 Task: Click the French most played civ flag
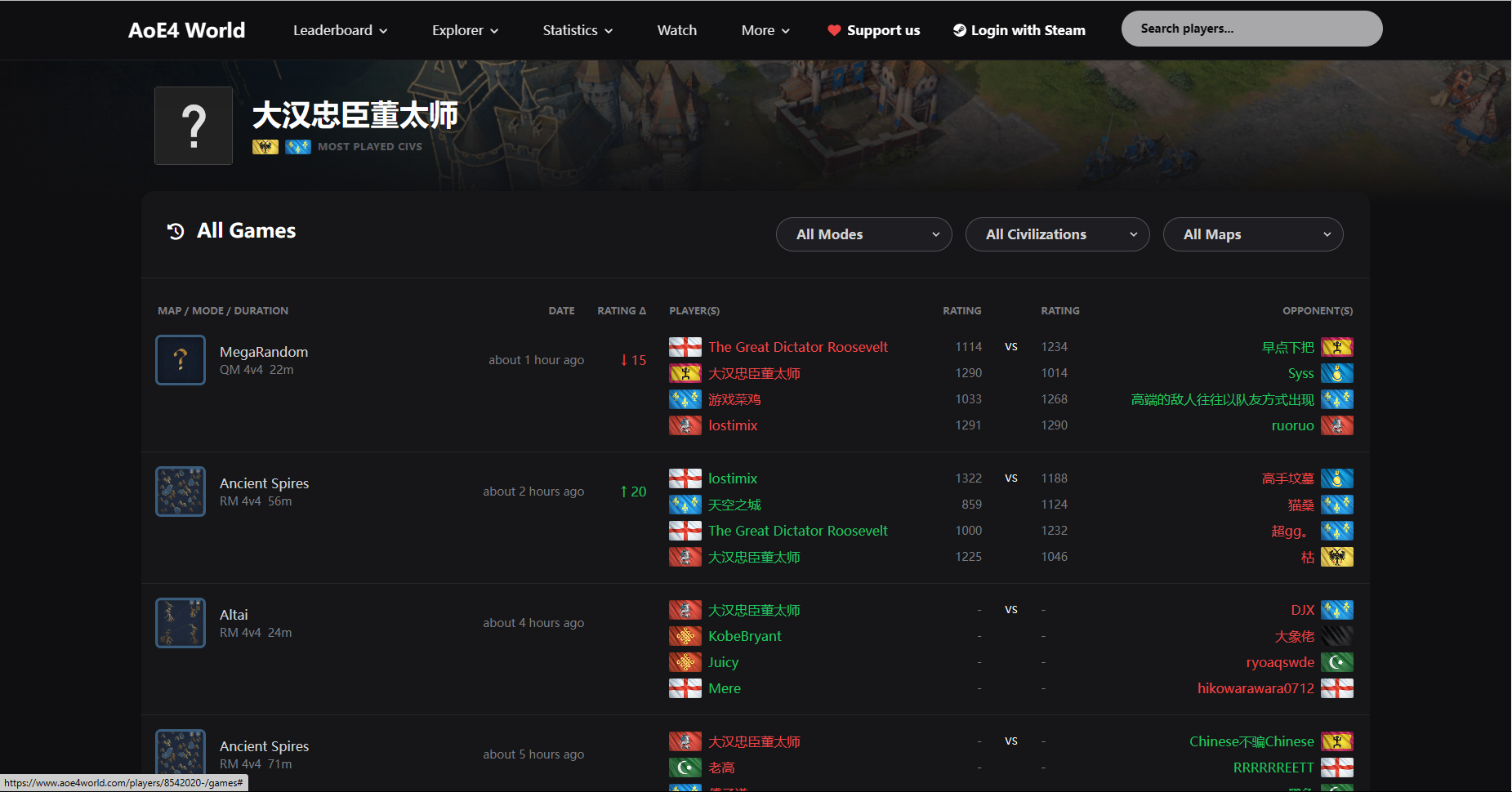tap(298, 147)
